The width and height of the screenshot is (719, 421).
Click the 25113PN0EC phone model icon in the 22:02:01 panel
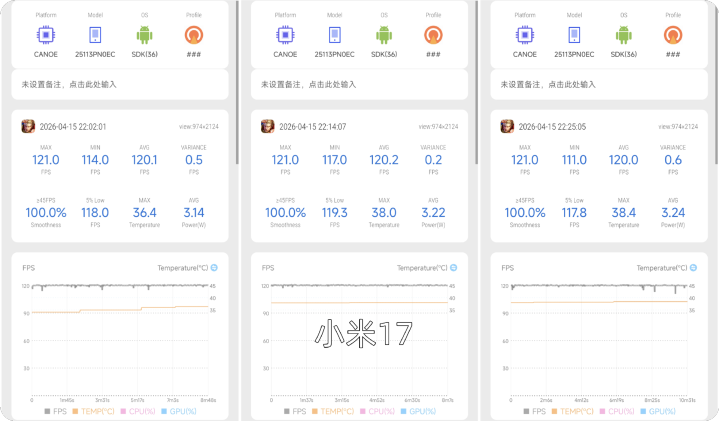coord(95,35)
